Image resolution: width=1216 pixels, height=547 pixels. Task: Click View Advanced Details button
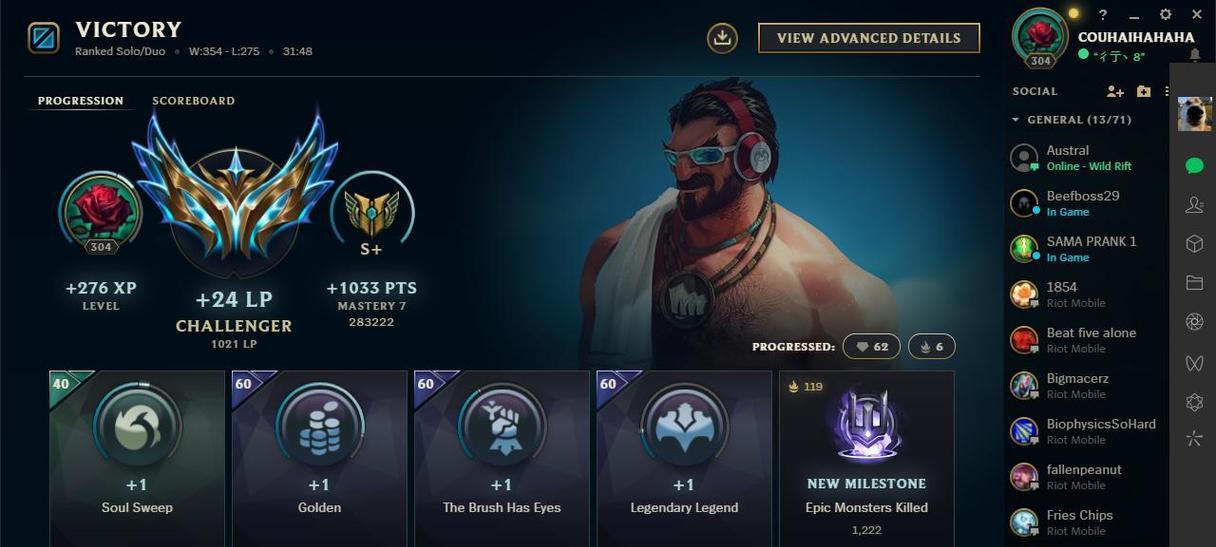869,38
